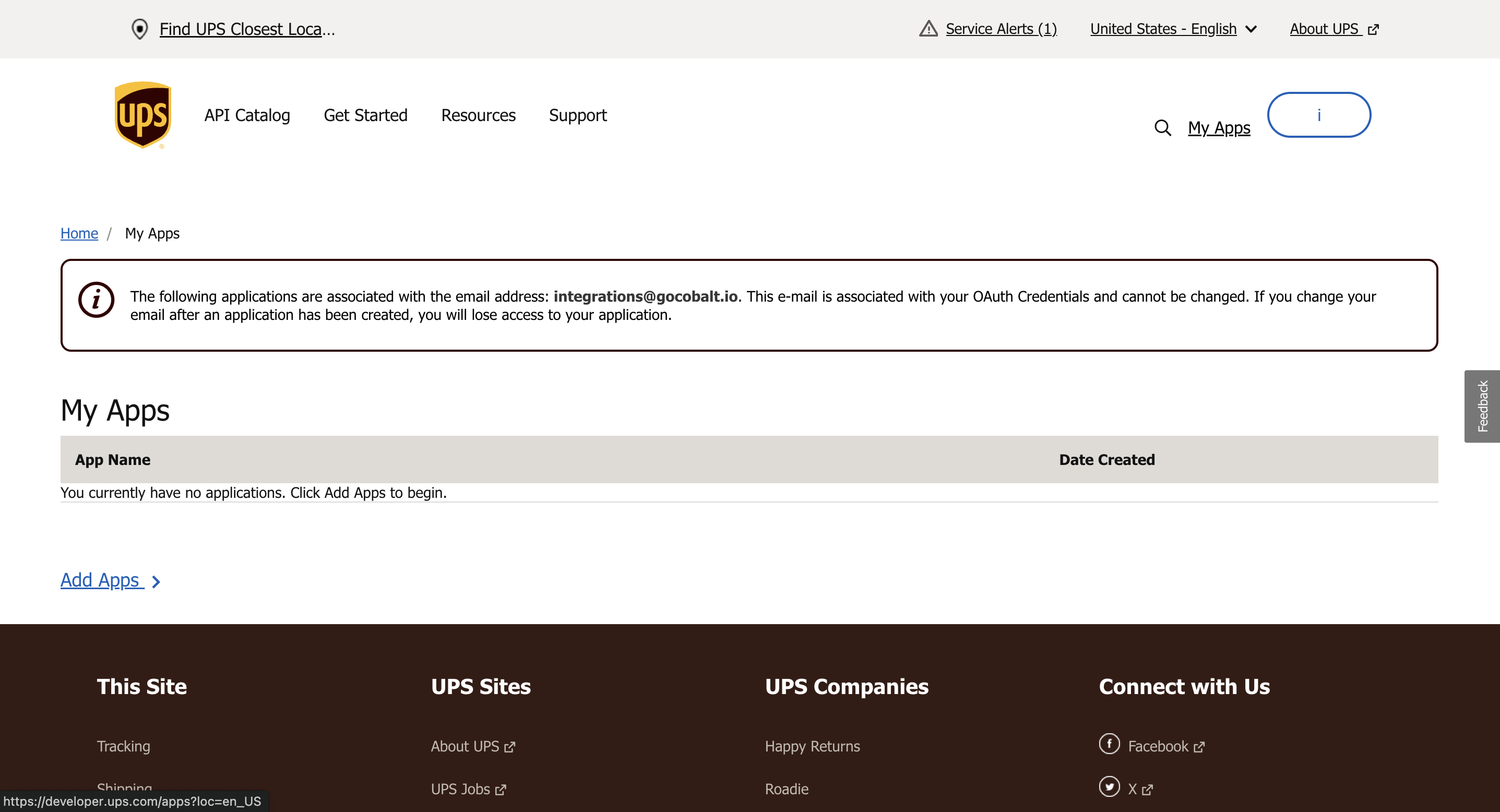
Task: Click the About UPS external-link icon in header
Action: 1373,29
